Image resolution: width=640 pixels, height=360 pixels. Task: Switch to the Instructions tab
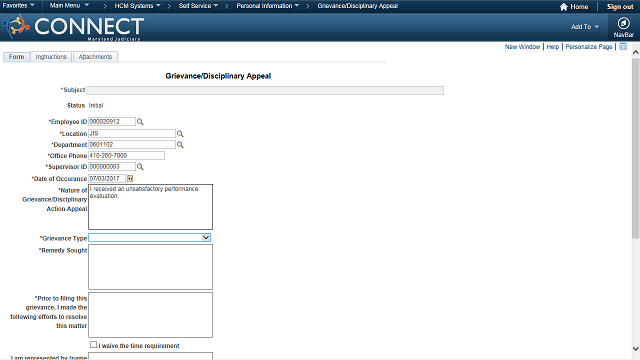coord(51,57)
